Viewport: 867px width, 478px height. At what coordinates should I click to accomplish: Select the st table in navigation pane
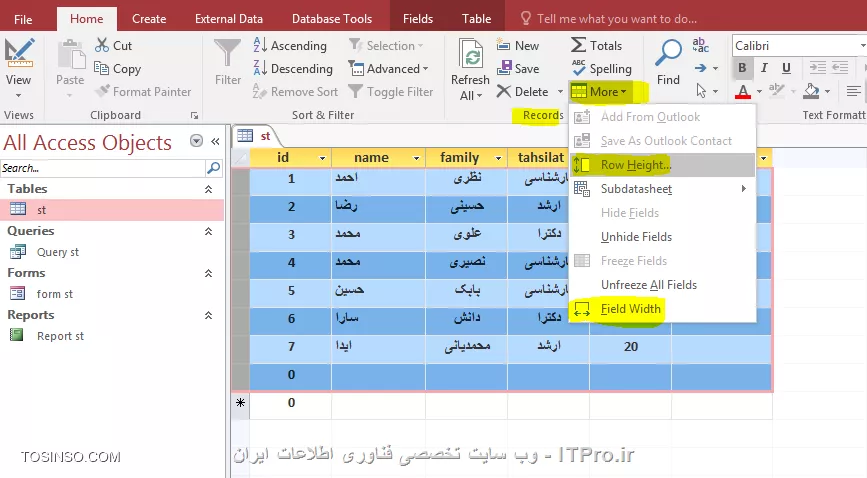point(112,210)
